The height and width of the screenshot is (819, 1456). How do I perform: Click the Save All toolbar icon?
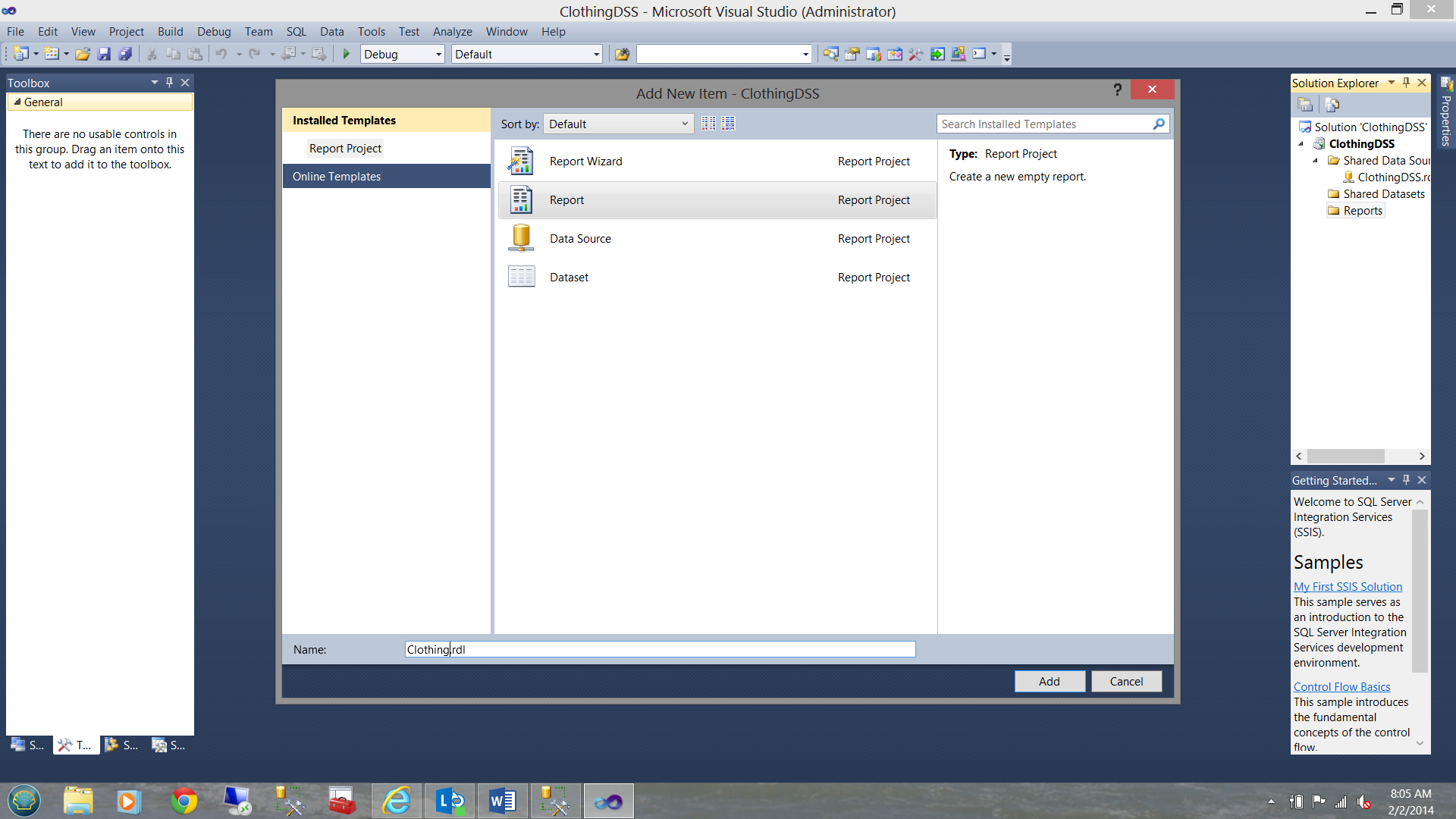(x=125, y=54)
